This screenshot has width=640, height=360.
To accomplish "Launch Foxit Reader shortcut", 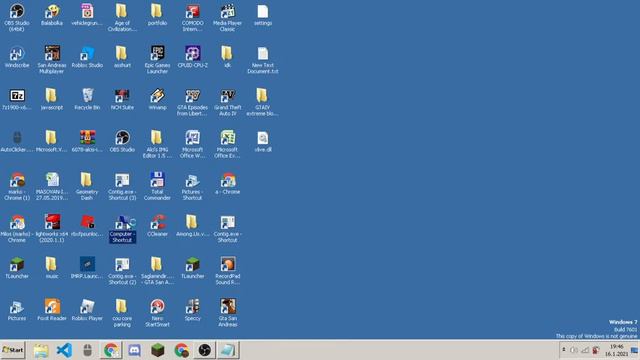I will [52, 310].
